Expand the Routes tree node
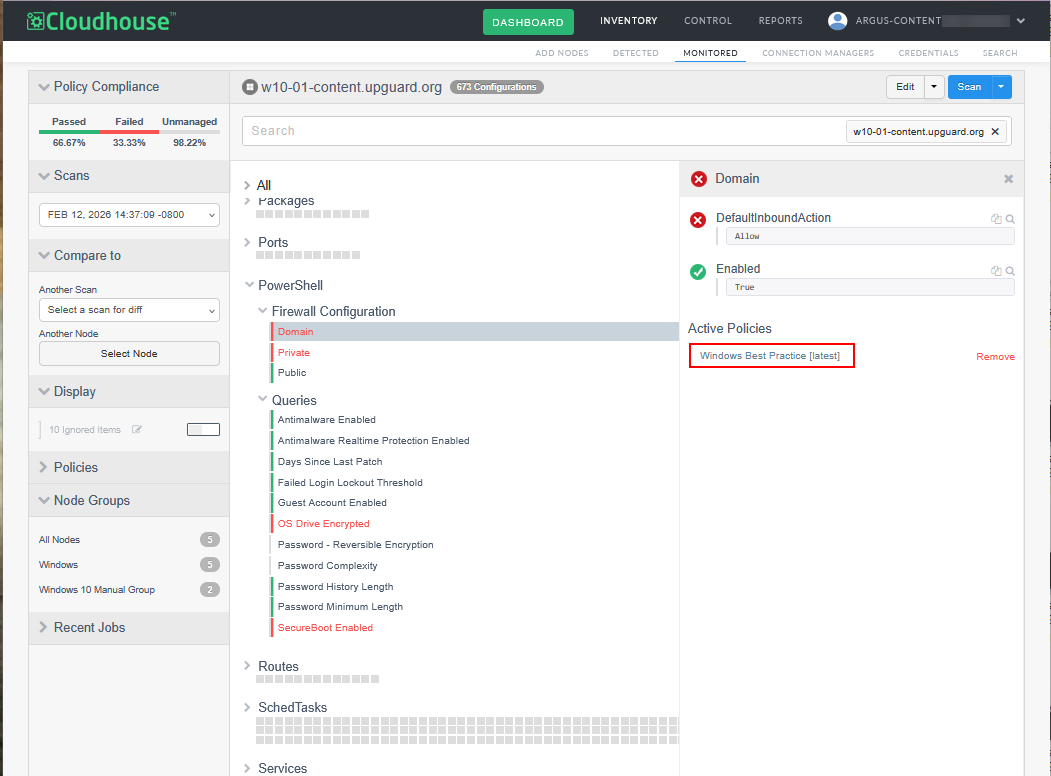Image resolution: width=1051 pixels, height=776 pixels. tap(247, 666)
